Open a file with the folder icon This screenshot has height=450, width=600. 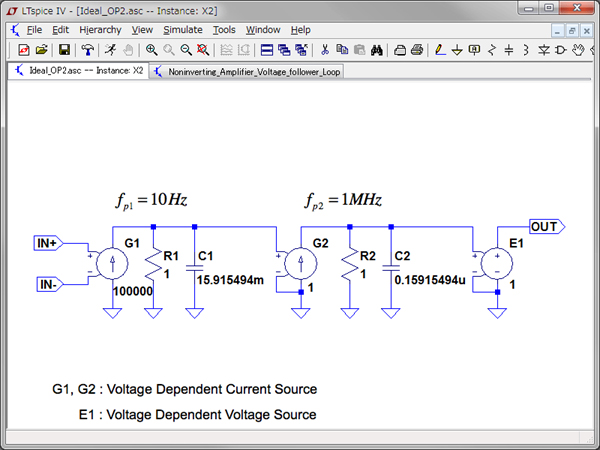point(41,49)
